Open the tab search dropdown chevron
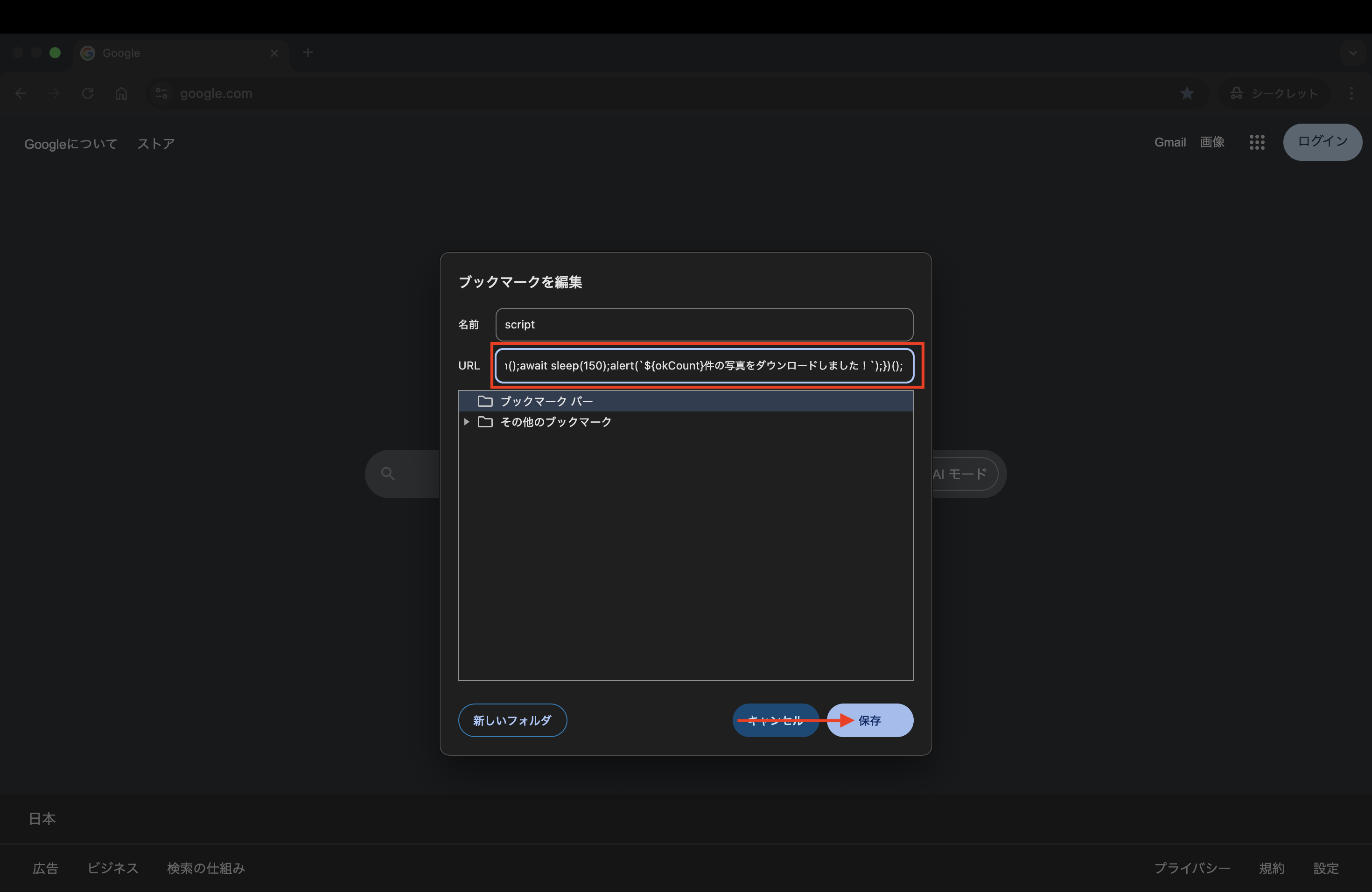 [x=1352, y=53]
